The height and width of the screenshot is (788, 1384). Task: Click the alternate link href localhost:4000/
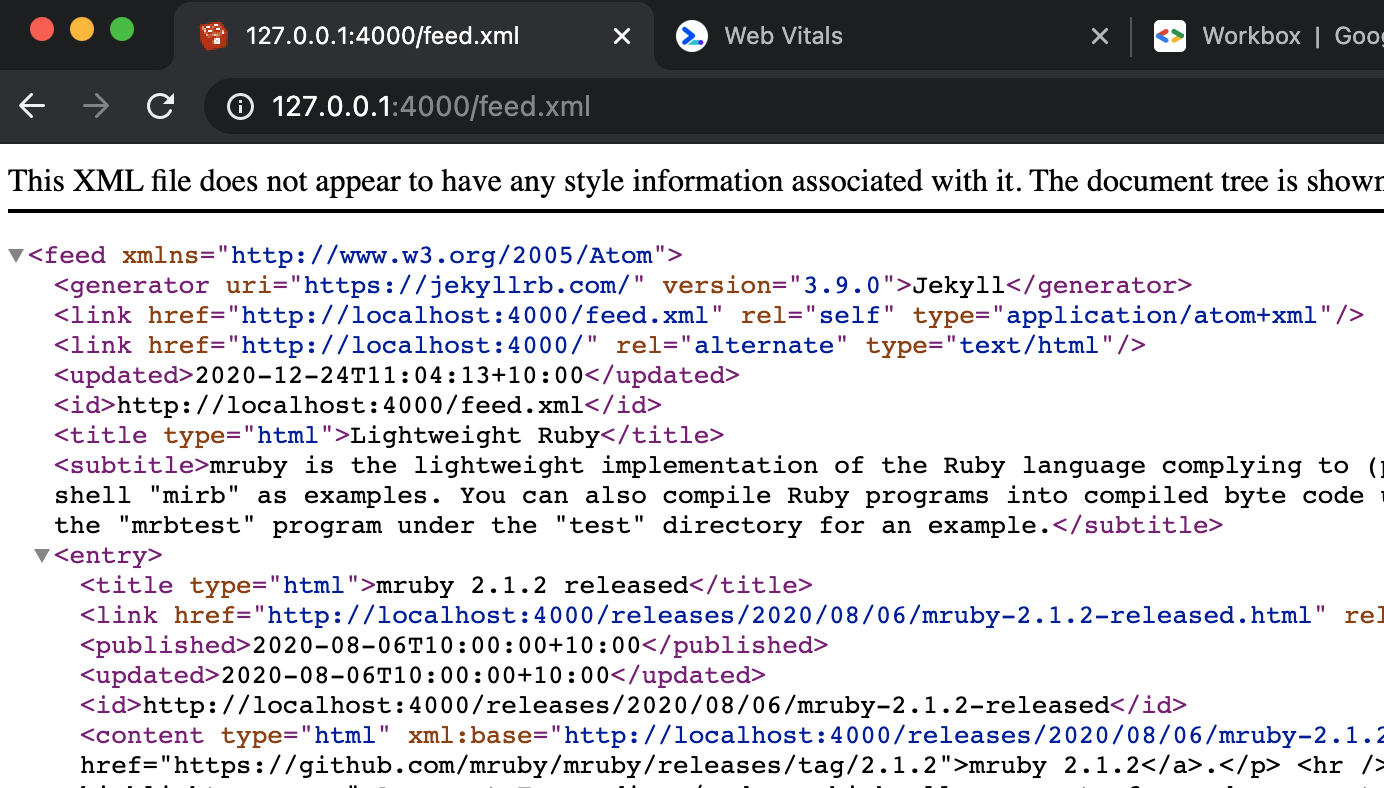[x=412, y=346]
